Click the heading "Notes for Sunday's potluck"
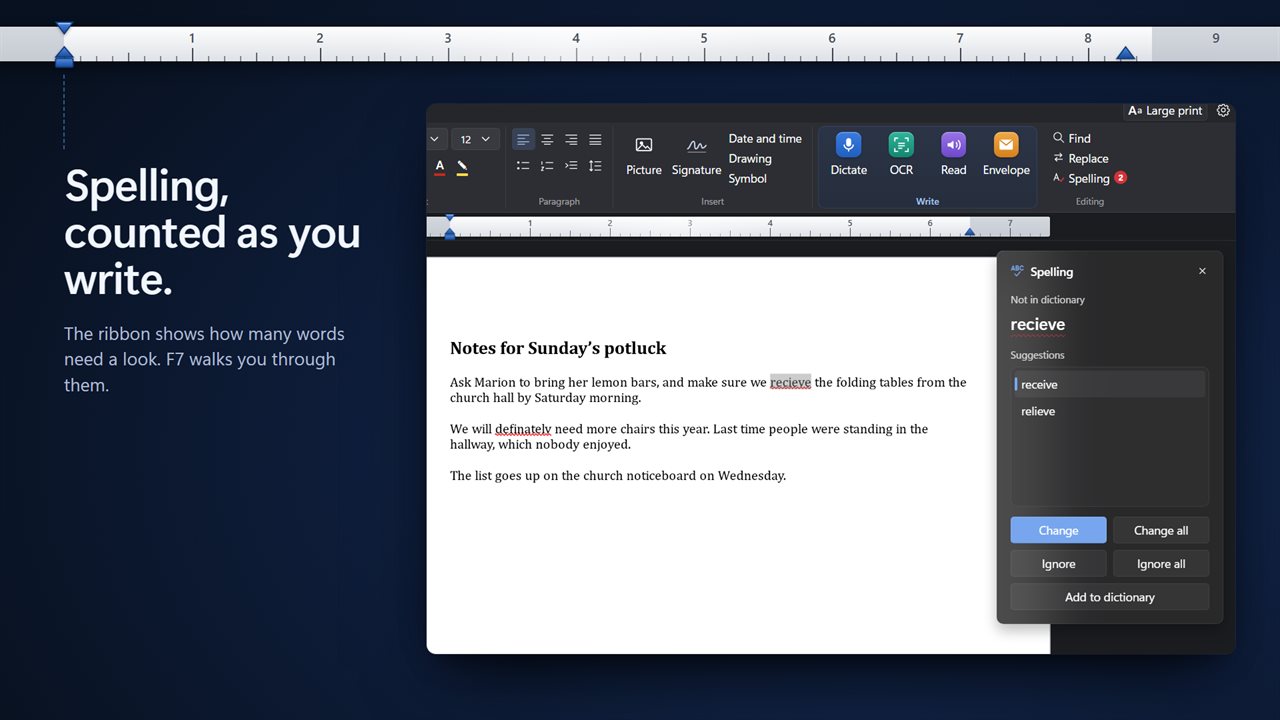 558,348
